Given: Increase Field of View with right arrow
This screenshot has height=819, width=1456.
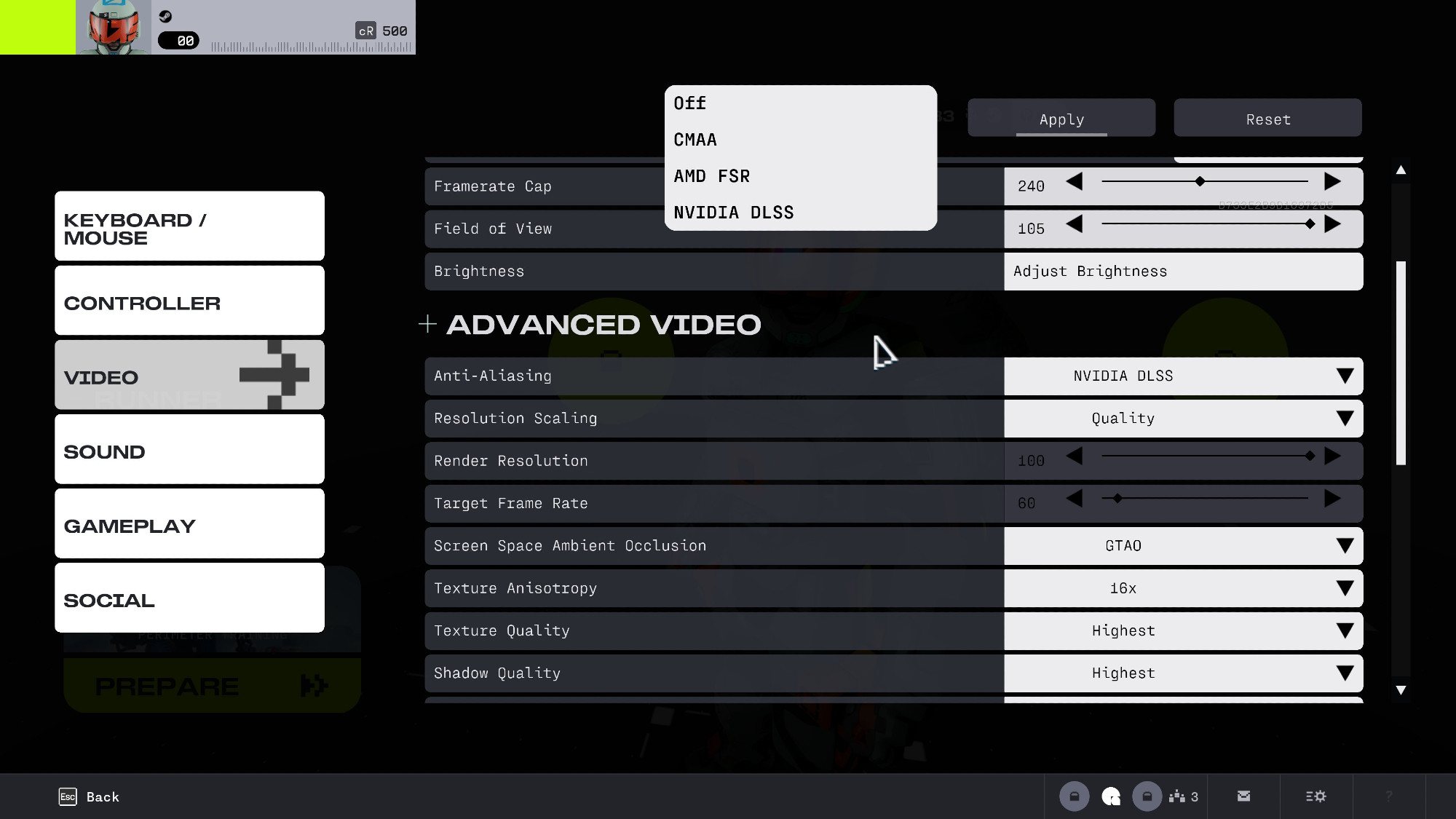Looking at the screenshot, I should [x=1332, y=224].
